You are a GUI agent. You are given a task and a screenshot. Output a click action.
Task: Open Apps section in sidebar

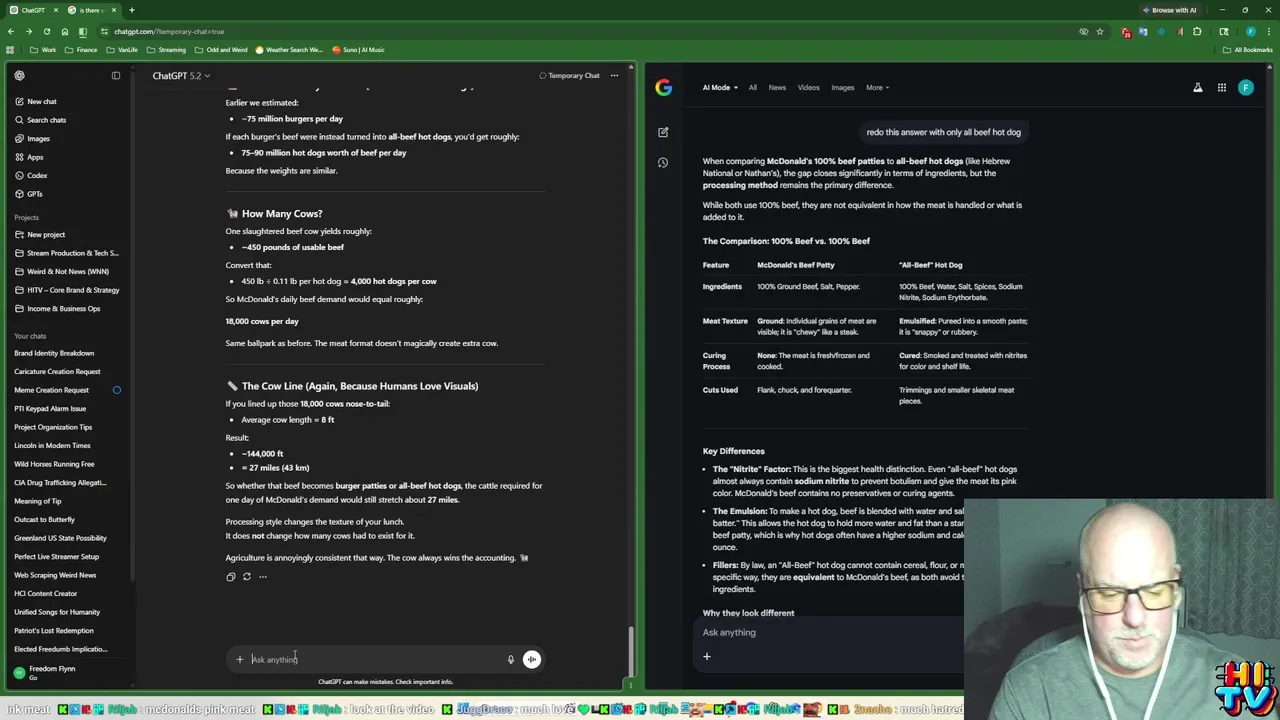coord(35,157)
